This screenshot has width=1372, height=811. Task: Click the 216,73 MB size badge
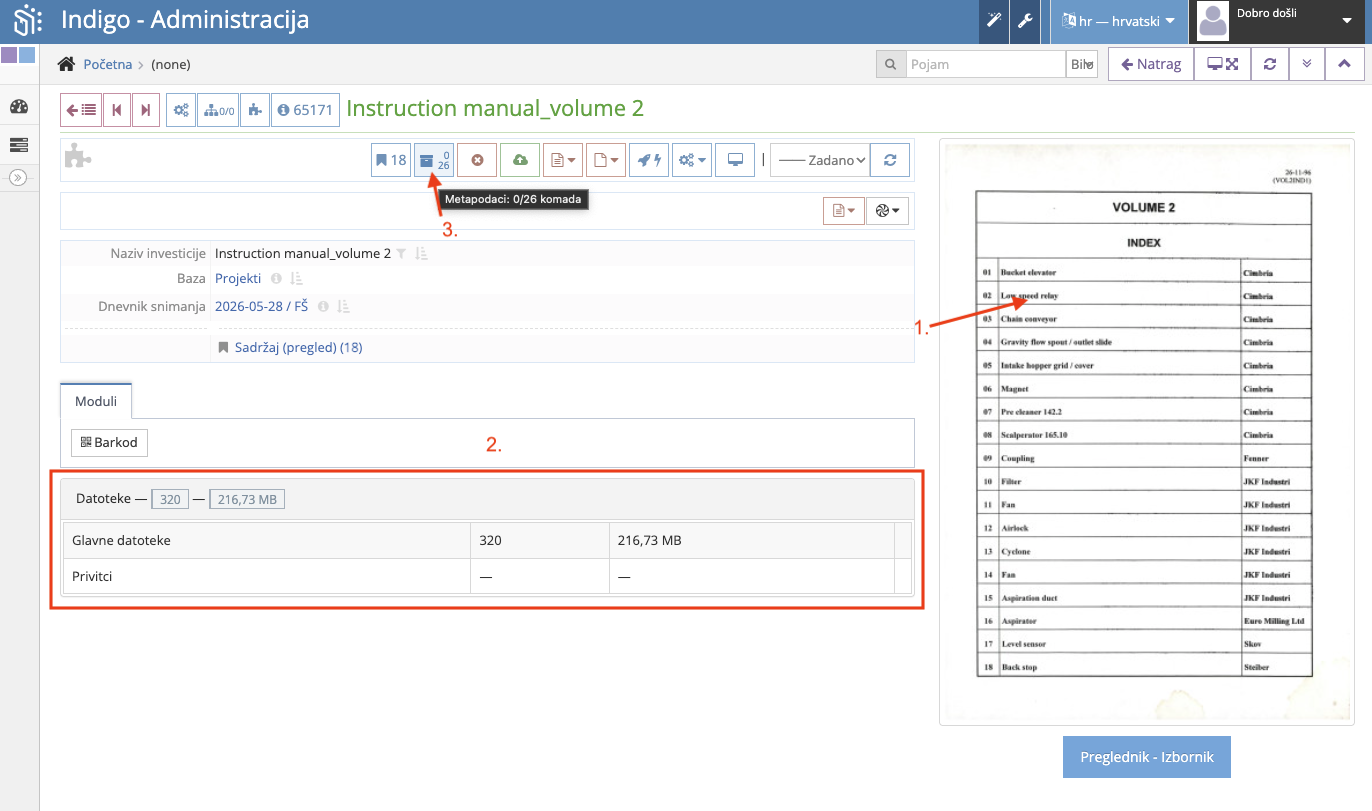pyautogui.click(x=247, y=499)
